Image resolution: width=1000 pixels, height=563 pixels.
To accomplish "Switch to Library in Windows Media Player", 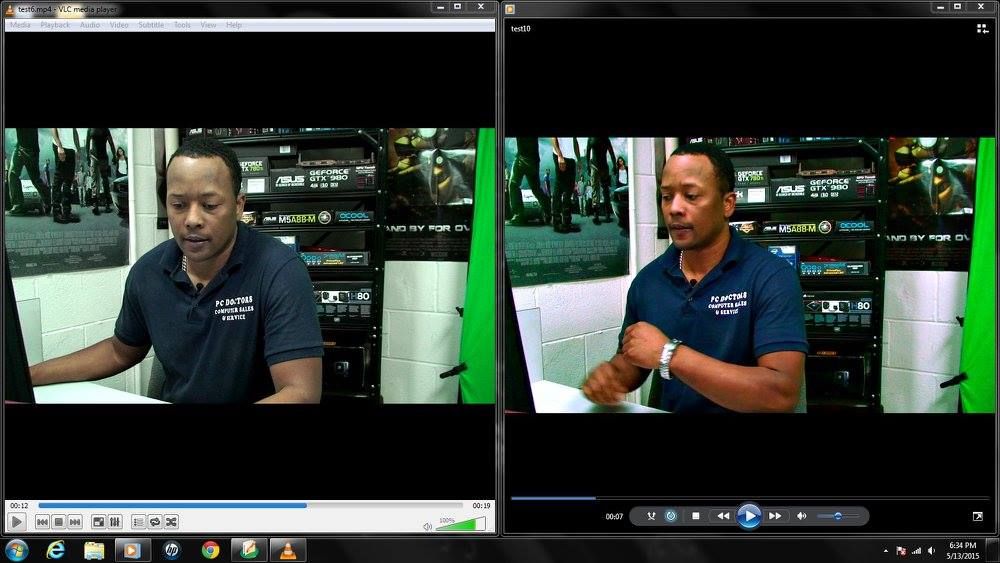I will point(982,29).
